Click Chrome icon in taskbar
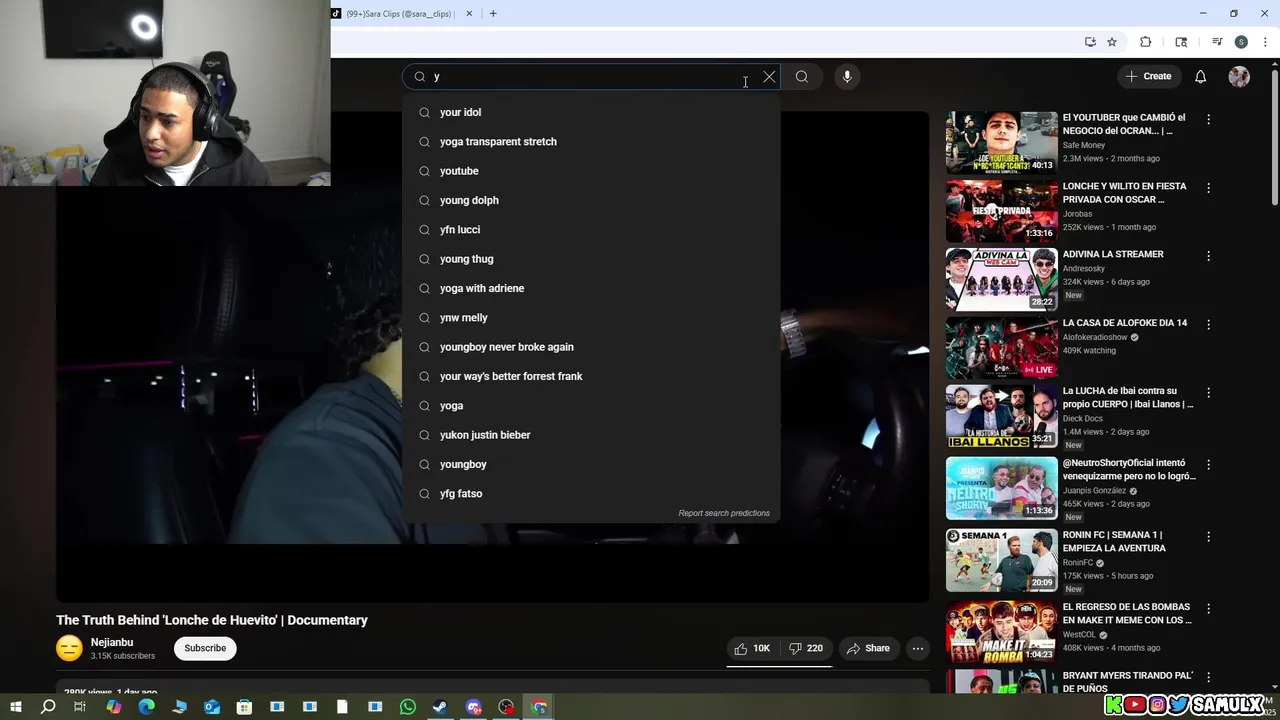Screen dimensions: 1280x720 pyautogui.click(x=539, y=707)
